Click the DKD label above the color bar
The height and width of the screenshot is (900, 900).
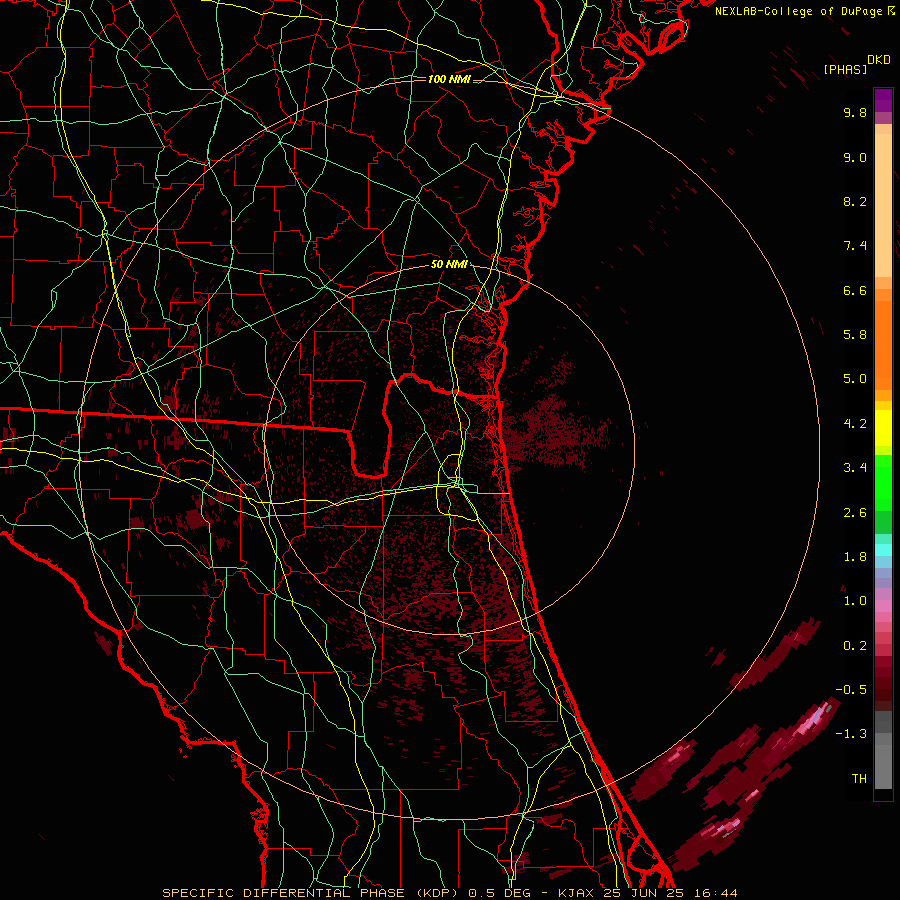click(879, 60)
